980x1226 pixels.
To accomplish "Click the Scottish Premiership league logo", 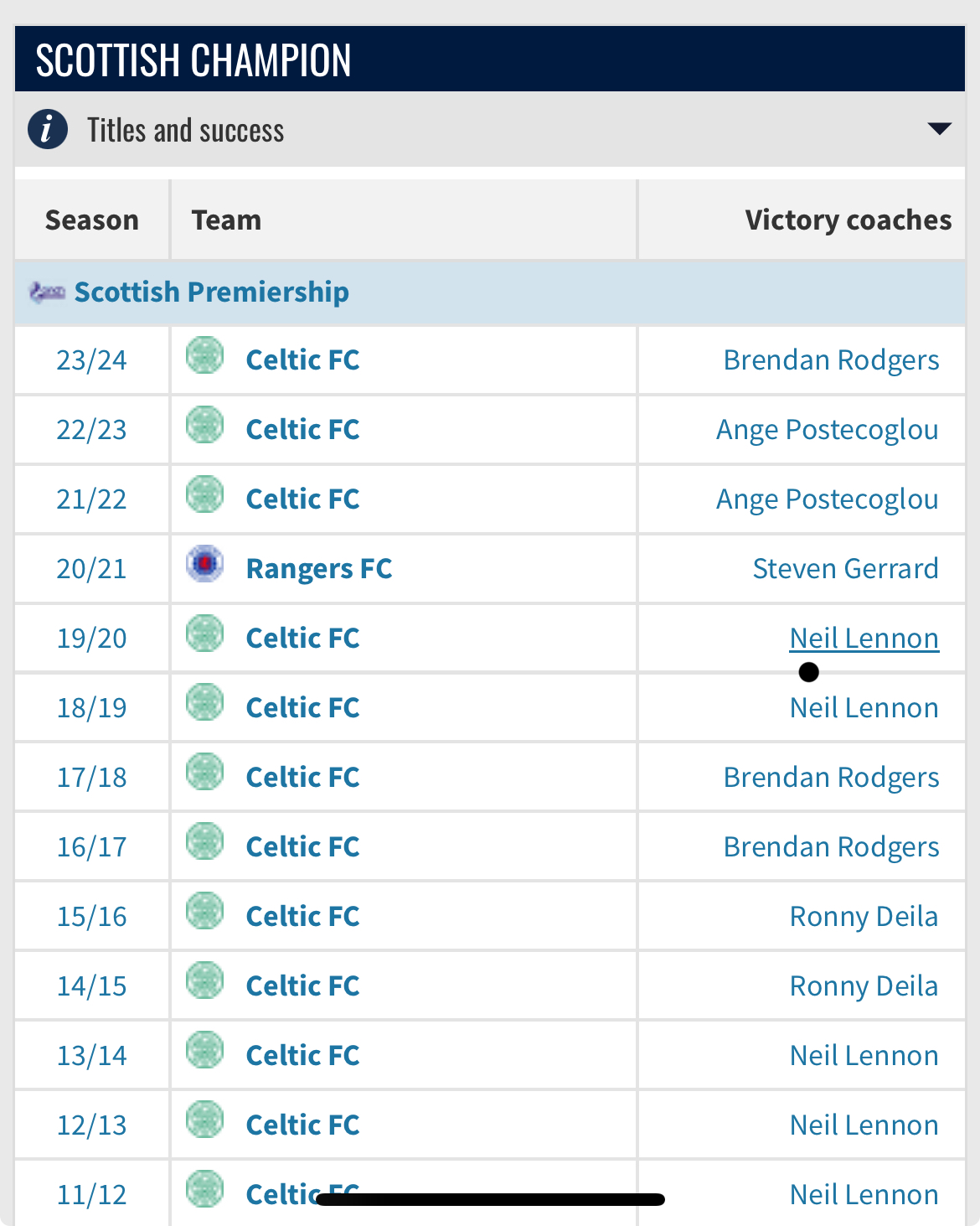I will pos(47,292).
